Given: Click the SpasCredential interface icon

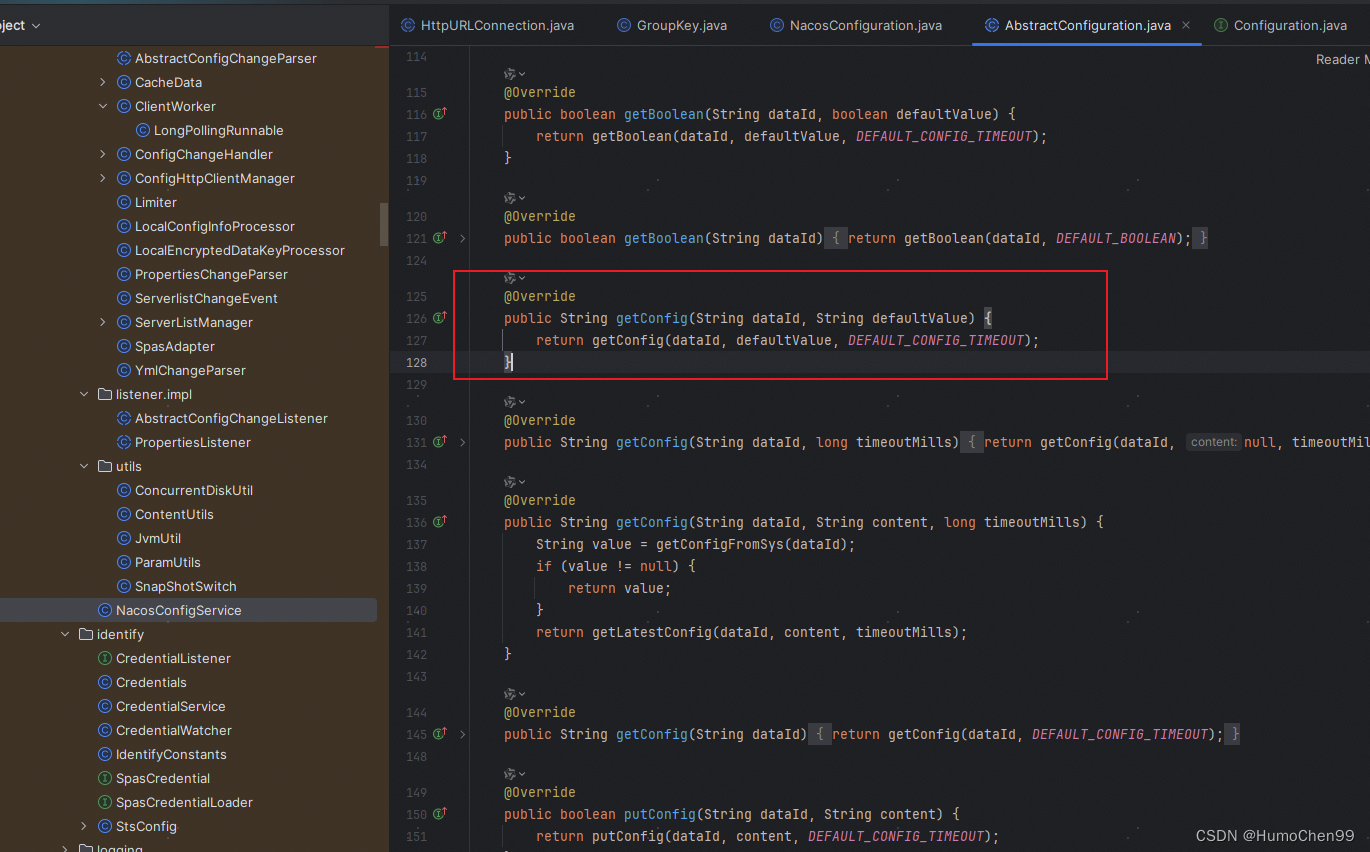Looking at the screenshot, I should click(105, 779).
